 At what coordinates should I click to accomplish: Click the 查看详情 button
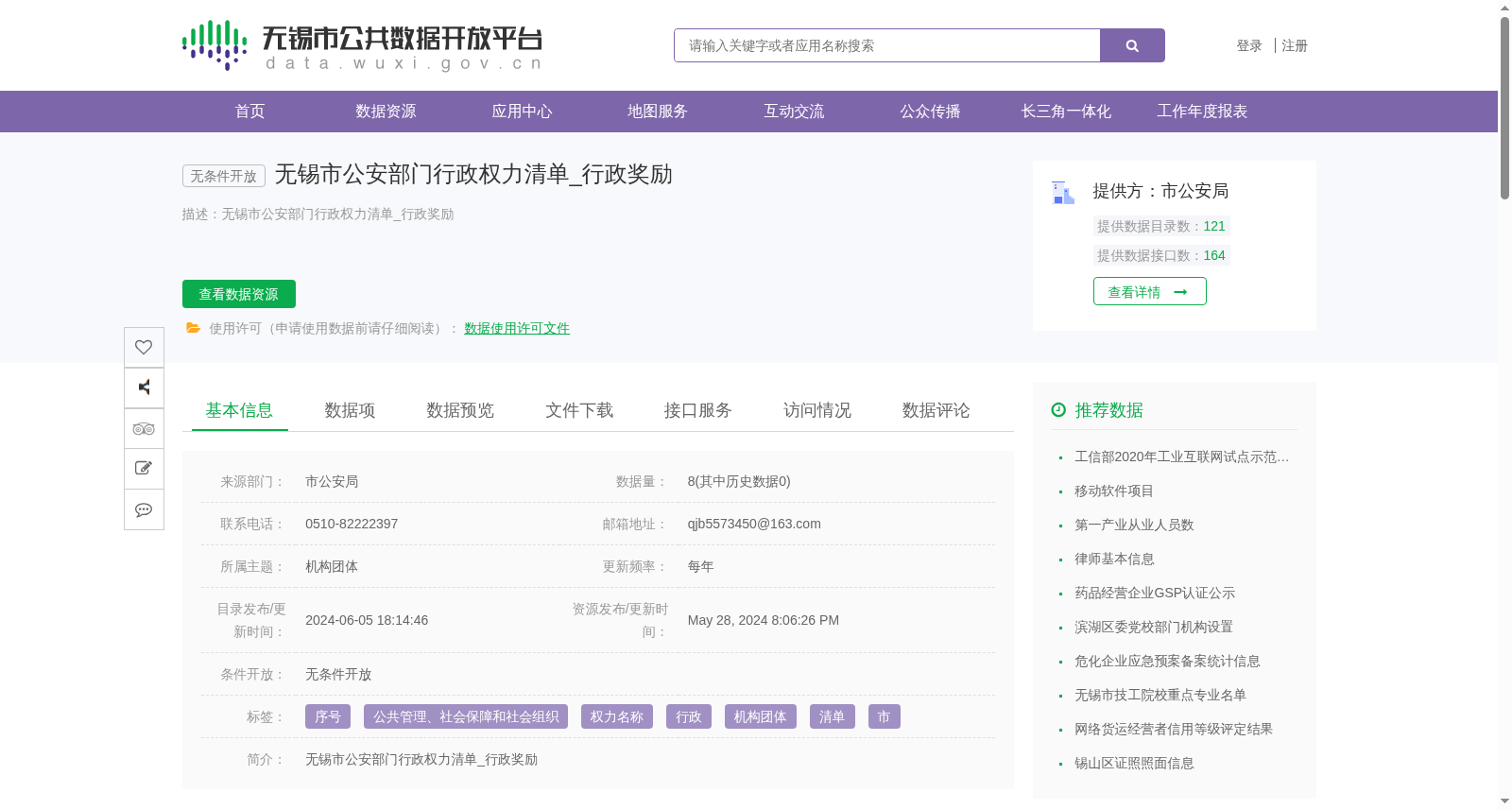(1150, 291)
